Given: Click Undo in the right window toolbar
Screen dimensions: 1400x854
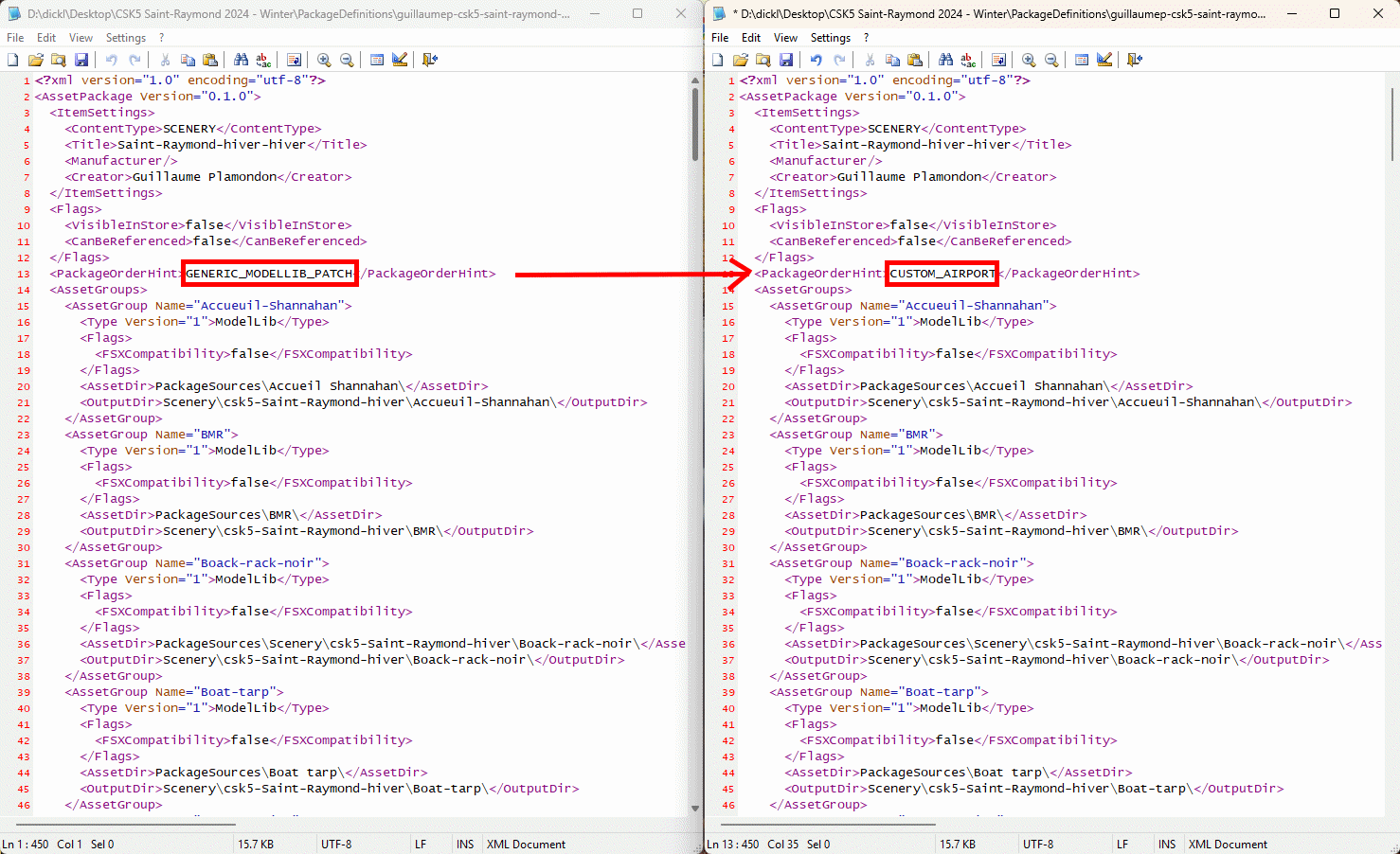Looking at the screenshot, I should click(816, 60).
